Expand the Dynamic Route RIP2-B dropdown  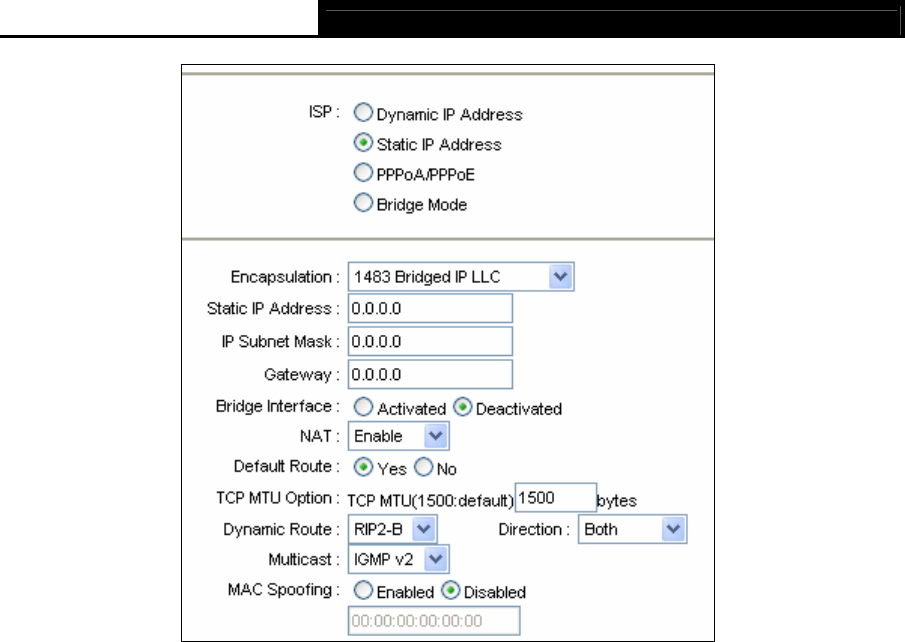click(392, 529)
